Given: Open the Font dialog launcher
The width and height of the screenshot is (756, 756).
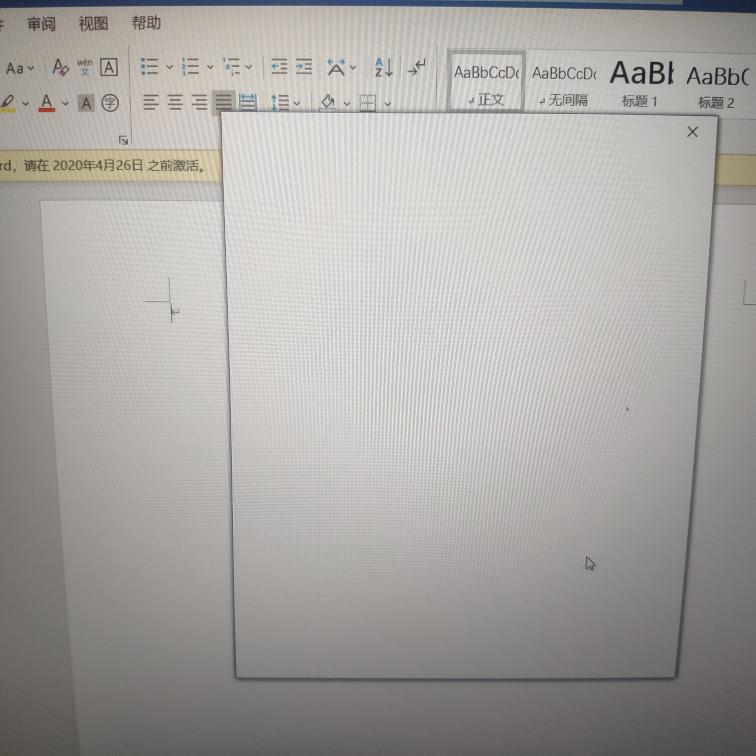Looking at the screenshot, I should tap(123, 140).
